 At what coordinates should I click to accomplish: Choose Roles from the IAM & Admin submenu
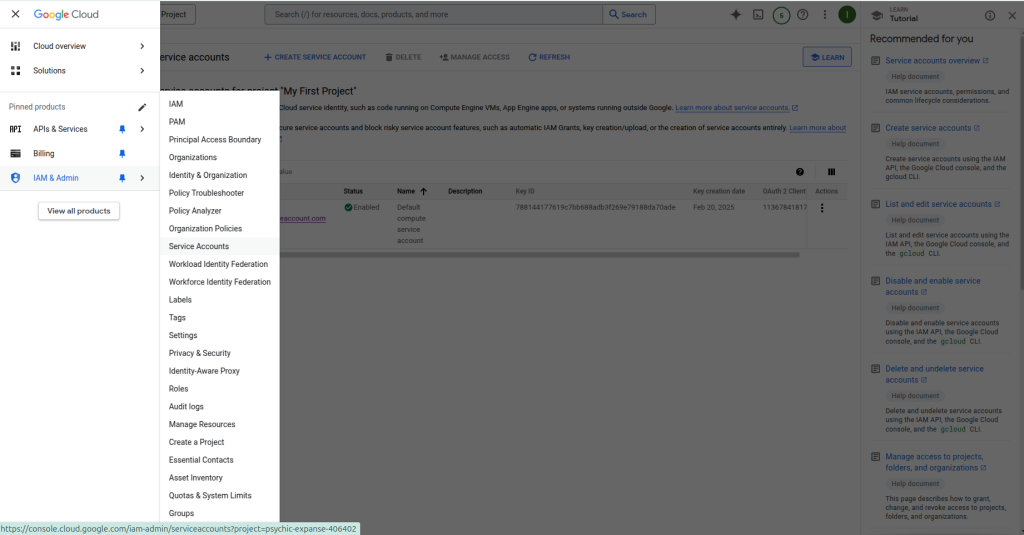click(178, 389)
